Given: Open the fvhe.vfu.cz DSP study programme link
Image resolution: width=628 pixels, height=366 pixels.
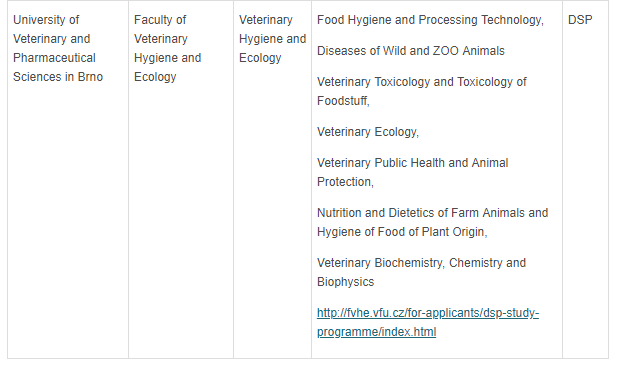Looking at the screenshot, I should coord(428,322).
